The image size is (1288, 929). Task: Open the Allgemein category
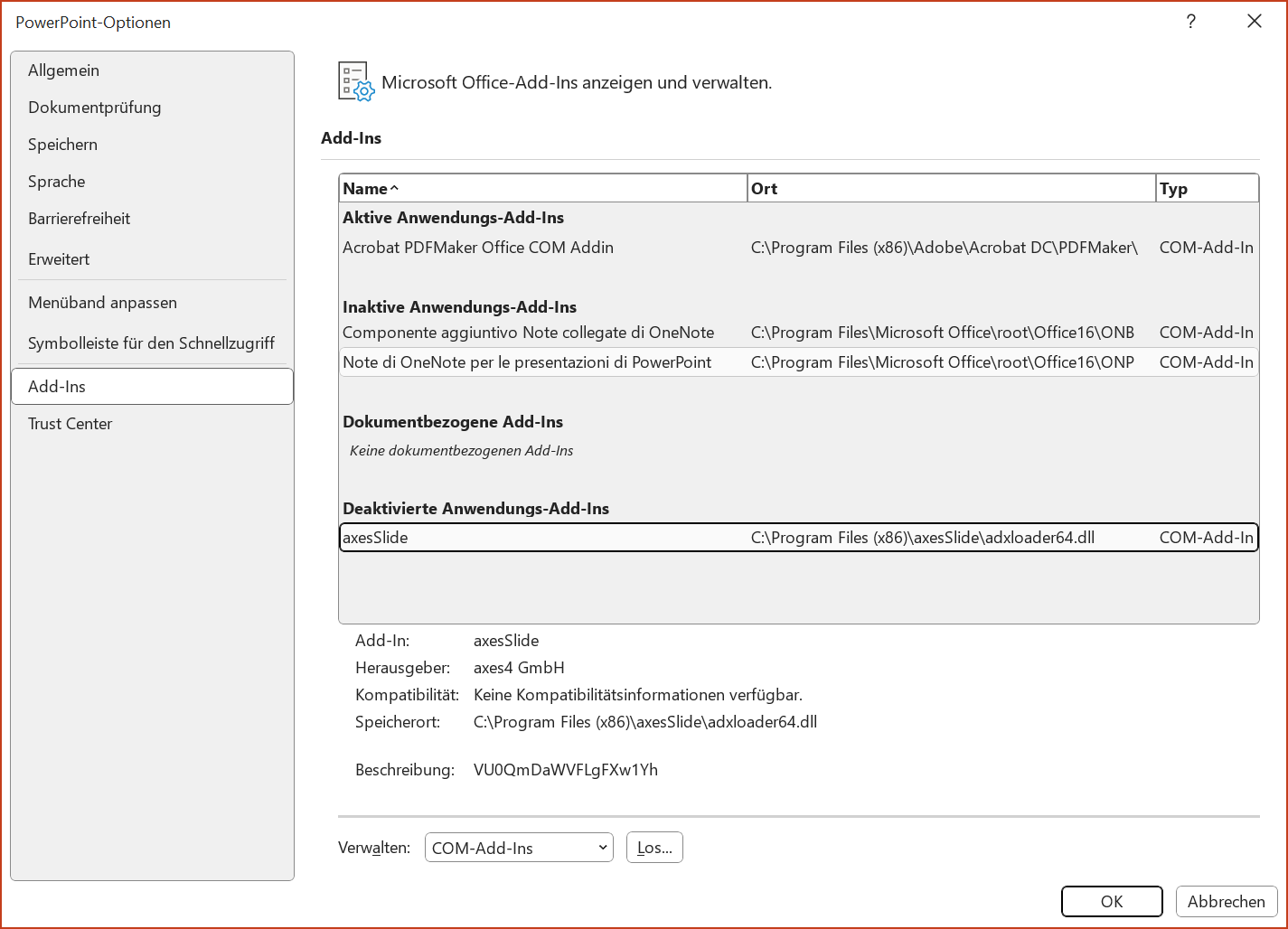(152, 70)
